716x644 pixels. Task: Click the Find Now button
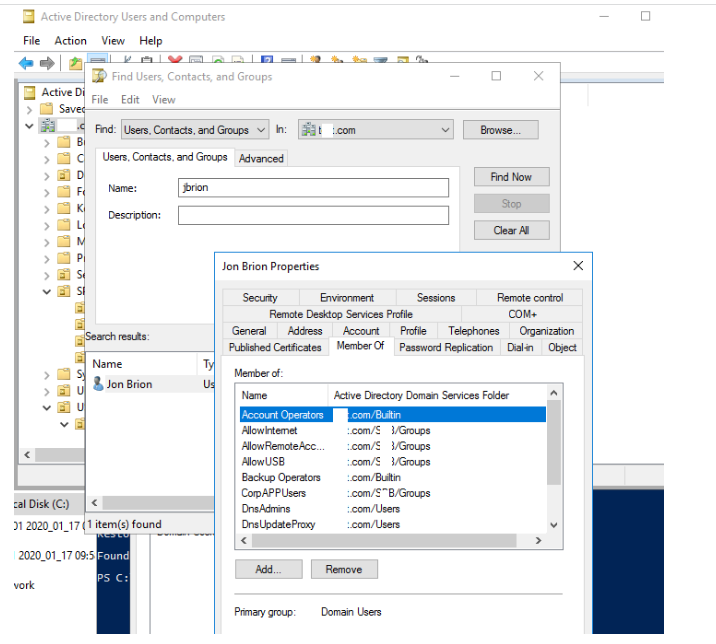coord(511,177)
